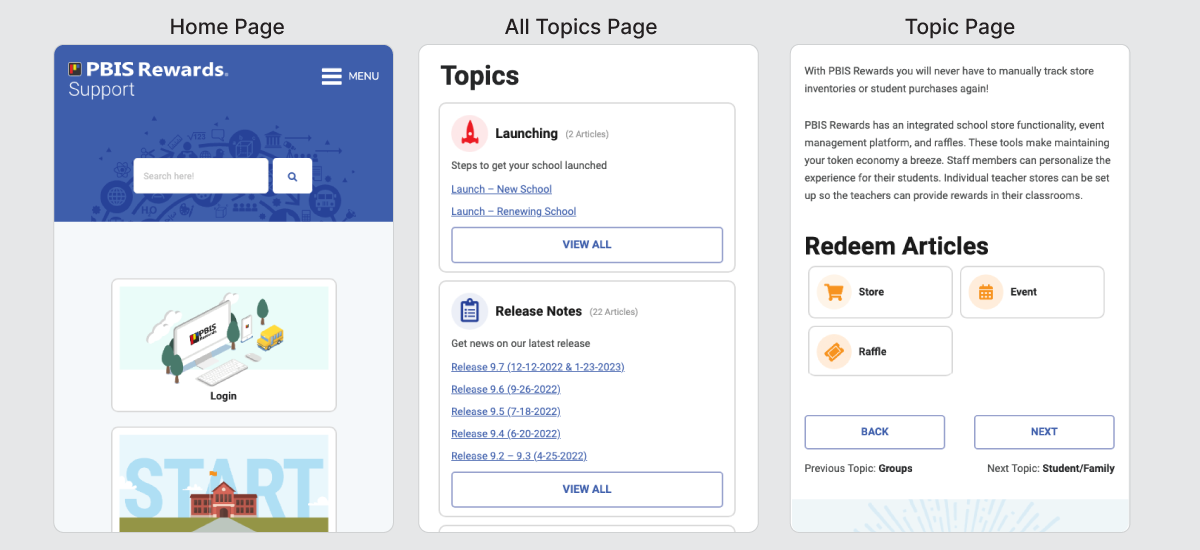This screenshot has height=550, width=1200.
Task: Open the Launch – New School link
Action: (501, 189)
